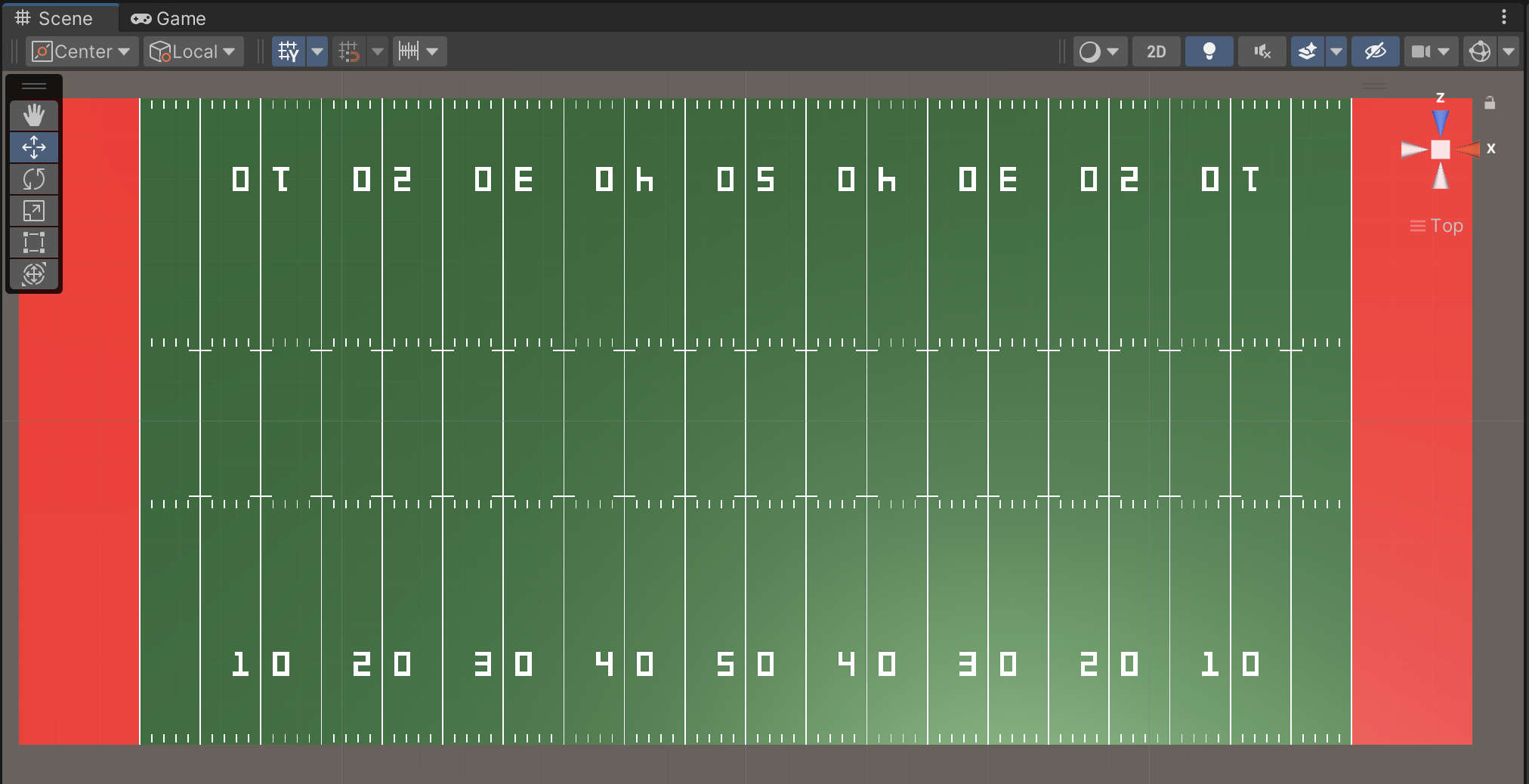
Task: Select the Hand view tool
Action: 34,116
